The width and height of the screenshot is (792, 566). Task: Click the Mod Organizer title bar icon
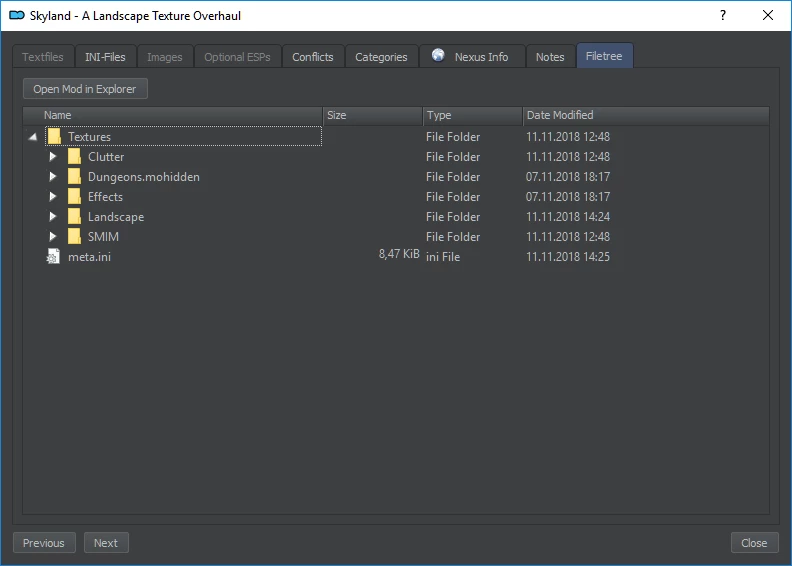point(17,16)
